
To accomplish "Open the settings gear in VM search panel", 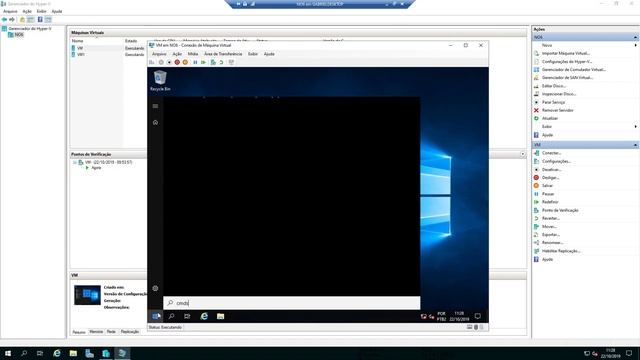I will (155, 288).
